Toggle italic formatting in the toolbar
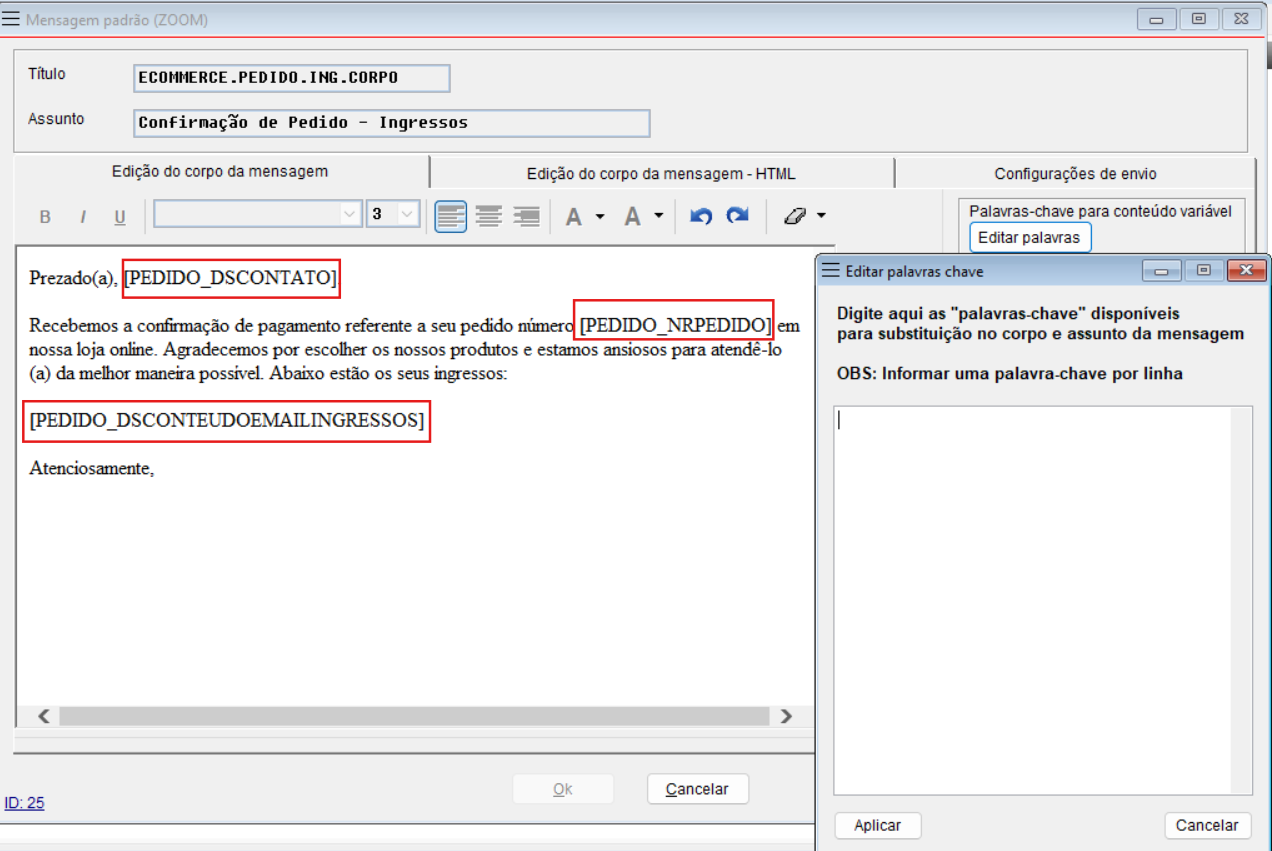Viewport: 1272px width, 851px height. tap(83, 217)
